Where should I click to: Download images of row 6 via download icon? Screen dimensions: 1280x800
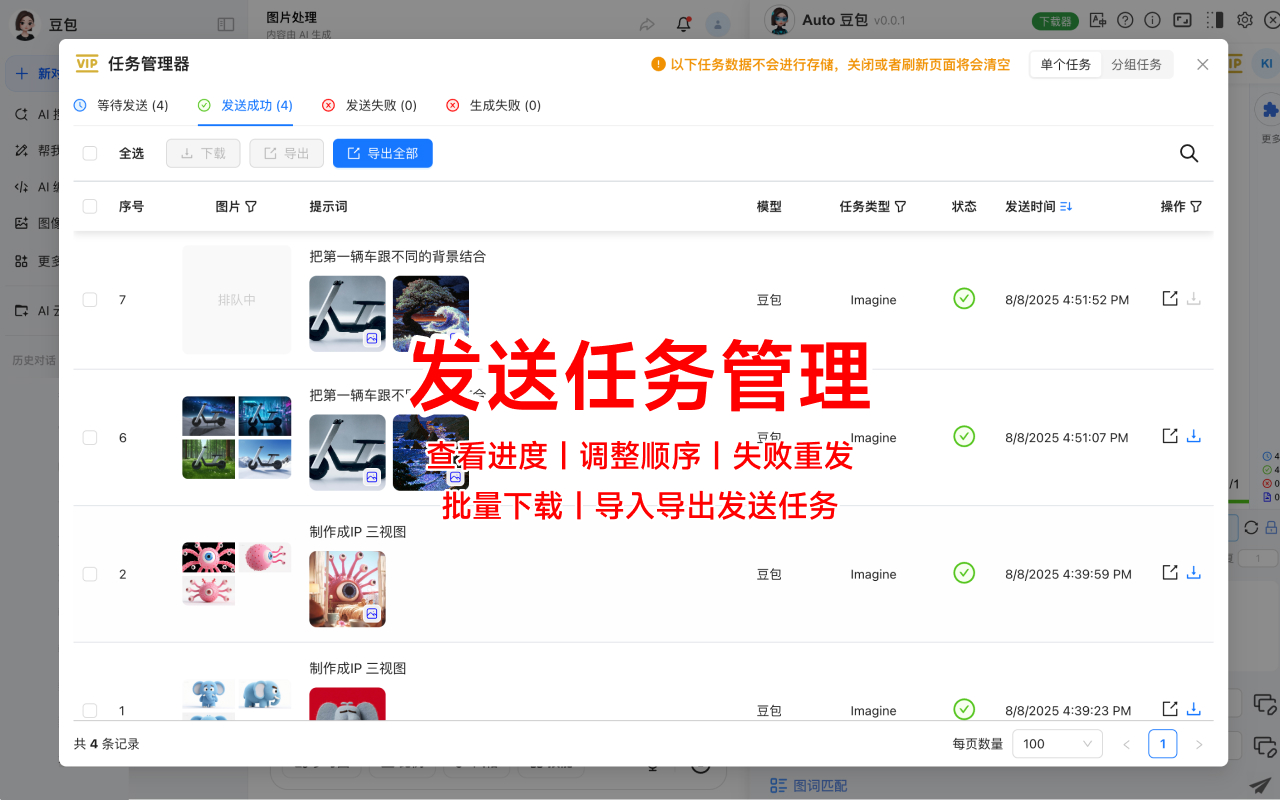point(1194,435)
